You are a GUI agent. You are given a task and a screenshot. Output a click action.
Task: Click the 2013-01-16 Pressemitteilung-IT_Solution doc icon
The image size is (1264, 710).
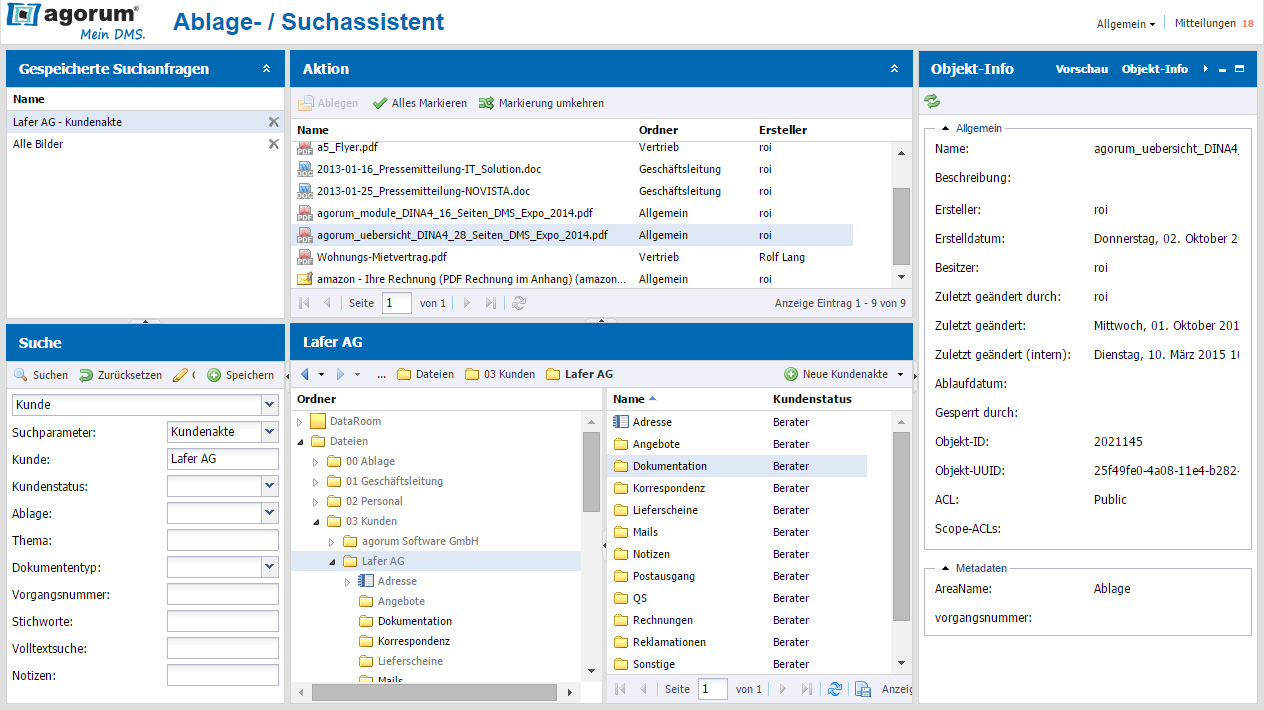[305, 169]
